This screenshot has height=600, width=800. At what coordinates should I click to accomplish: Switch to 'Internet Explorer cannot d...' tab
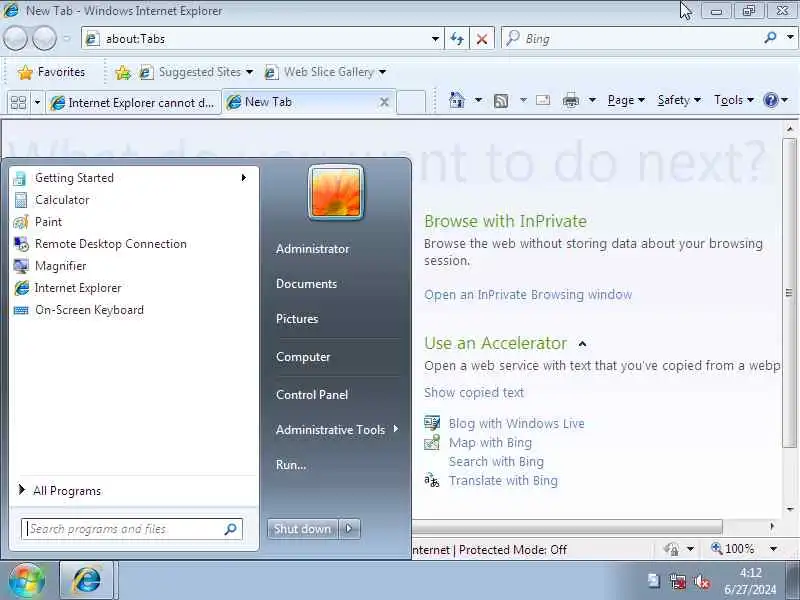click(133, 103)
